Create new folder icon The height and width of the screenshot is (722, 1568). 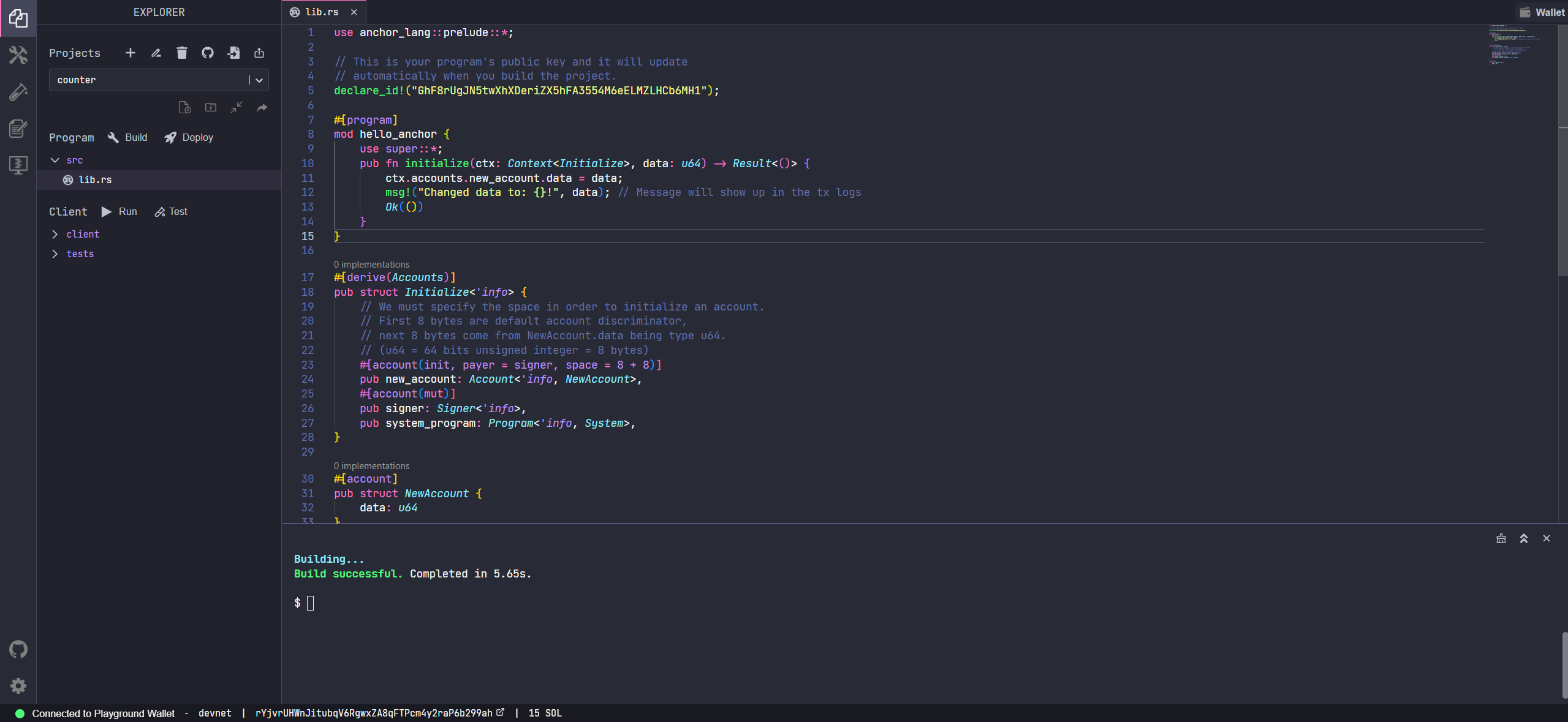click(211, 108)
